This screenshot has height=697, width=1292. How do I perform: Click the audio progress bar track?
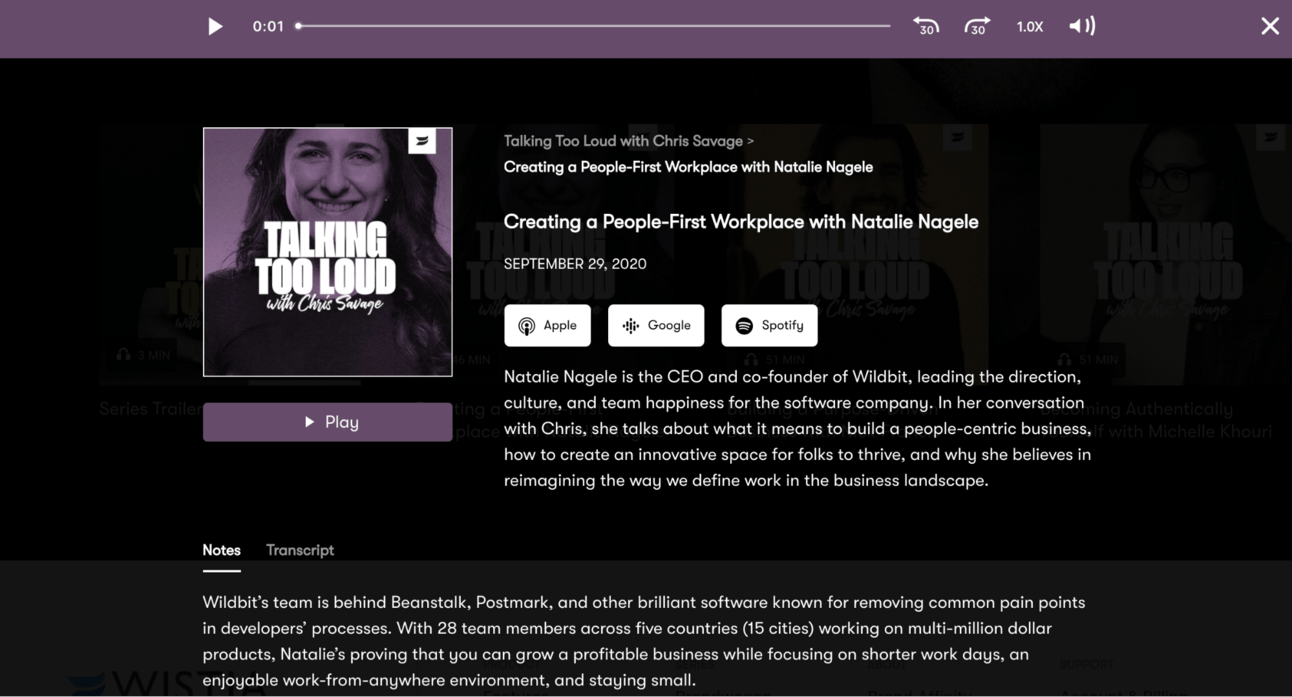(594, 26)
